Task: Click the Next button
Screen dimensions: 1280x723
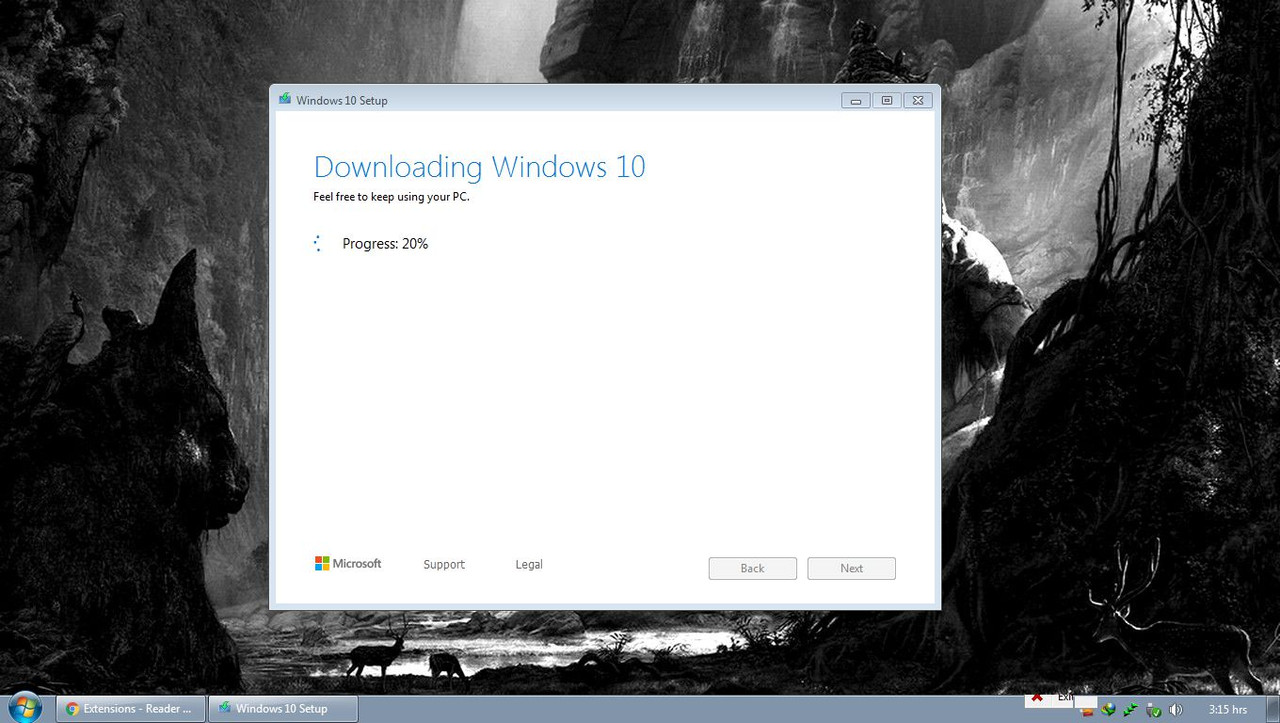Action: (x=852, y=568)
